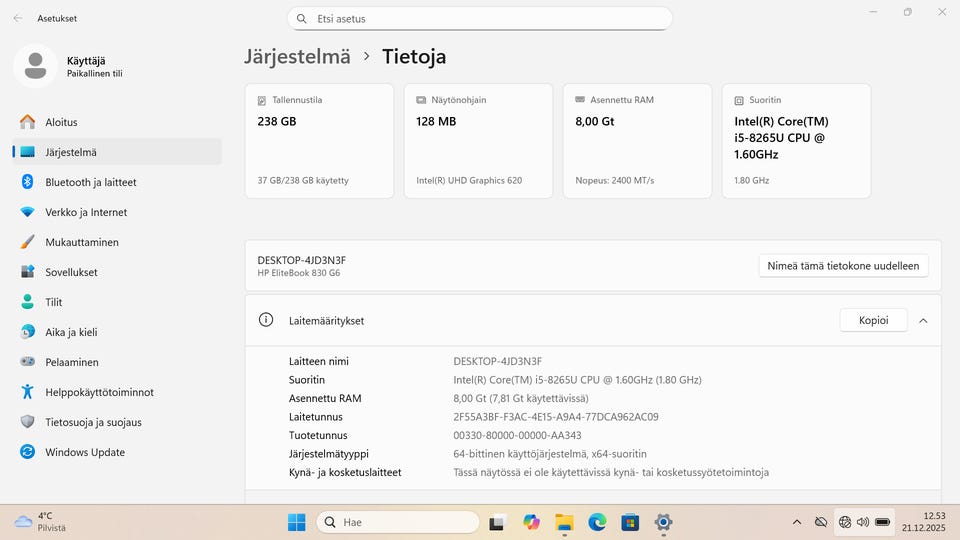Image resolution: width=960 pixels, height=540 pixels.
Task: Open Microsoft Store from the taskbar
Action: (630, 522)
